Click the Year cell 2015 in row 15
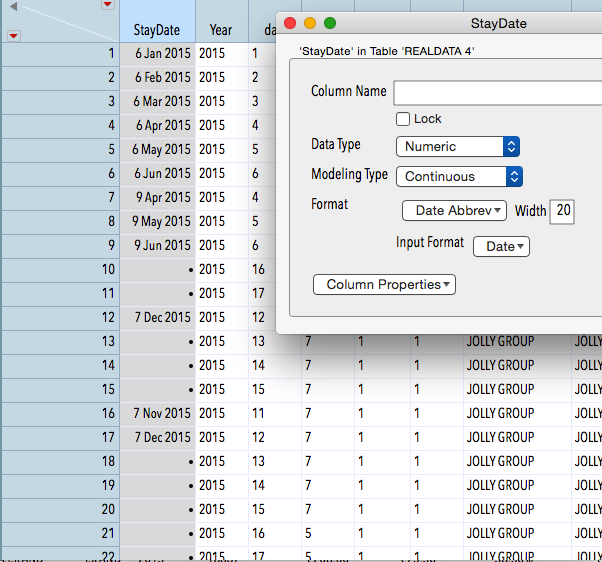 click(222, 390)
